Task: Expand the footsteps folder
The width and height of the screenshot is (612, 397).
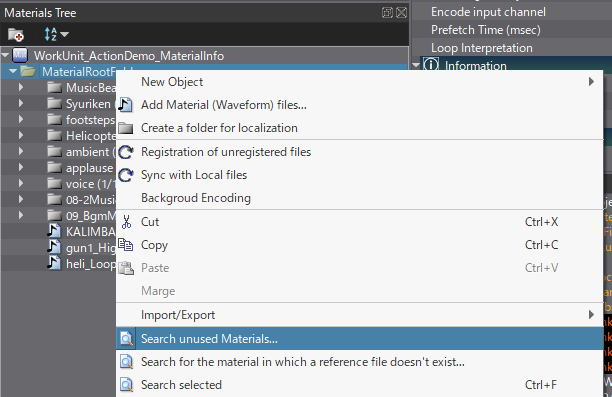Action: point(21,119)
